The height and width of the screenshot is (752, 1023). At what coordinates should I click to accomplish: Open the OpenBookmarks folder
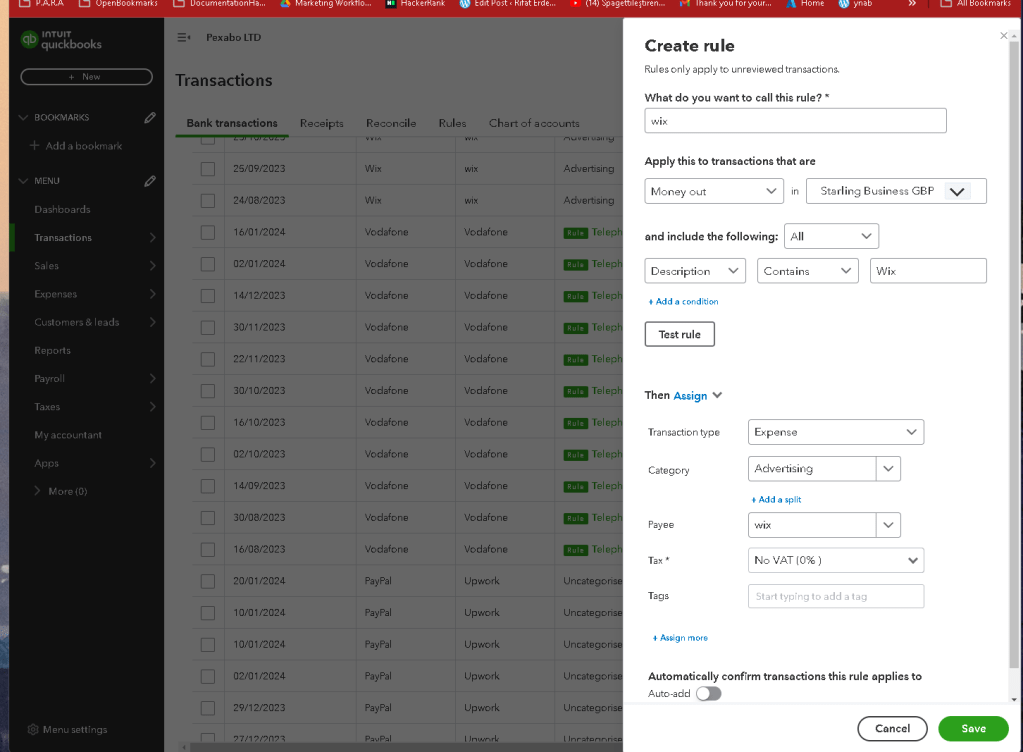118,4
